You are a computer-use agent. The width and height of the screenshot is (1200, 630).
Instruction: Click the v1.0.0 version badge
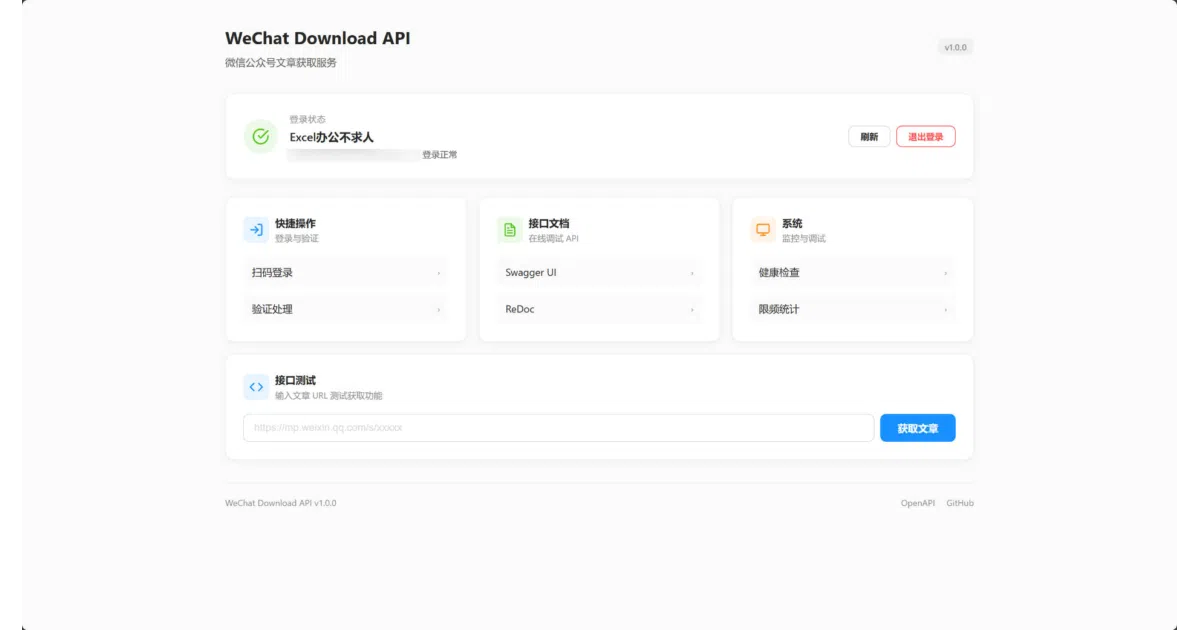956,47
